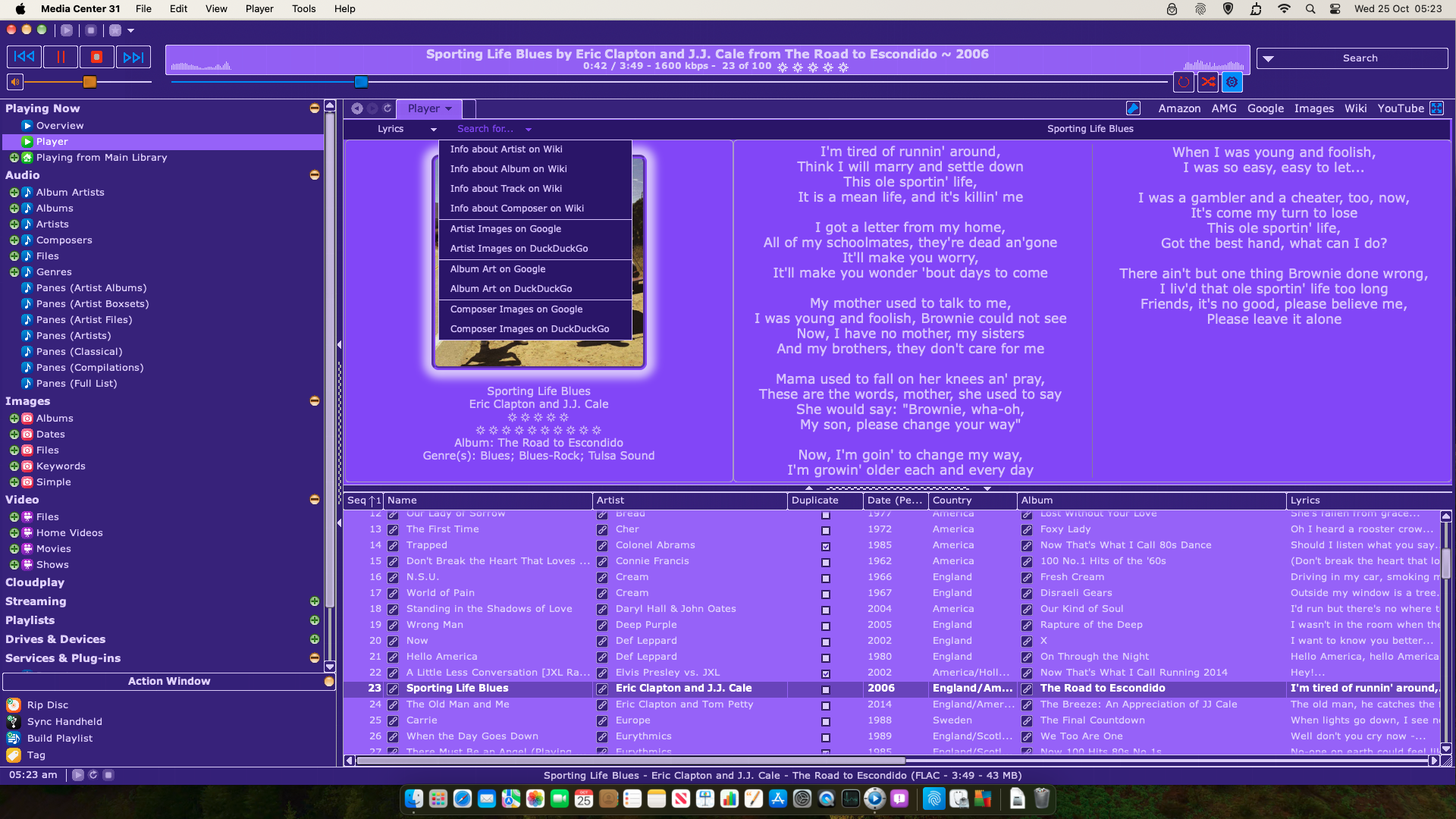Open Finder from the Dock

(x=414, y=799)
